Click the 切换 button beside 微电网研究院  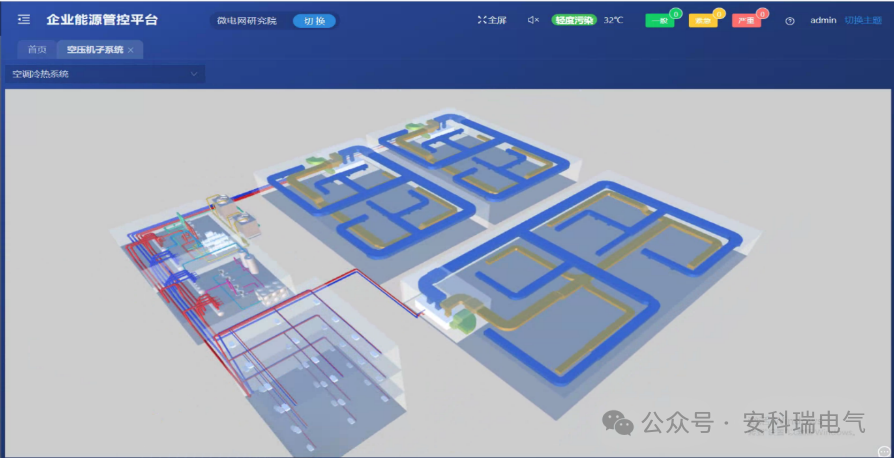[x=314, y=21]
